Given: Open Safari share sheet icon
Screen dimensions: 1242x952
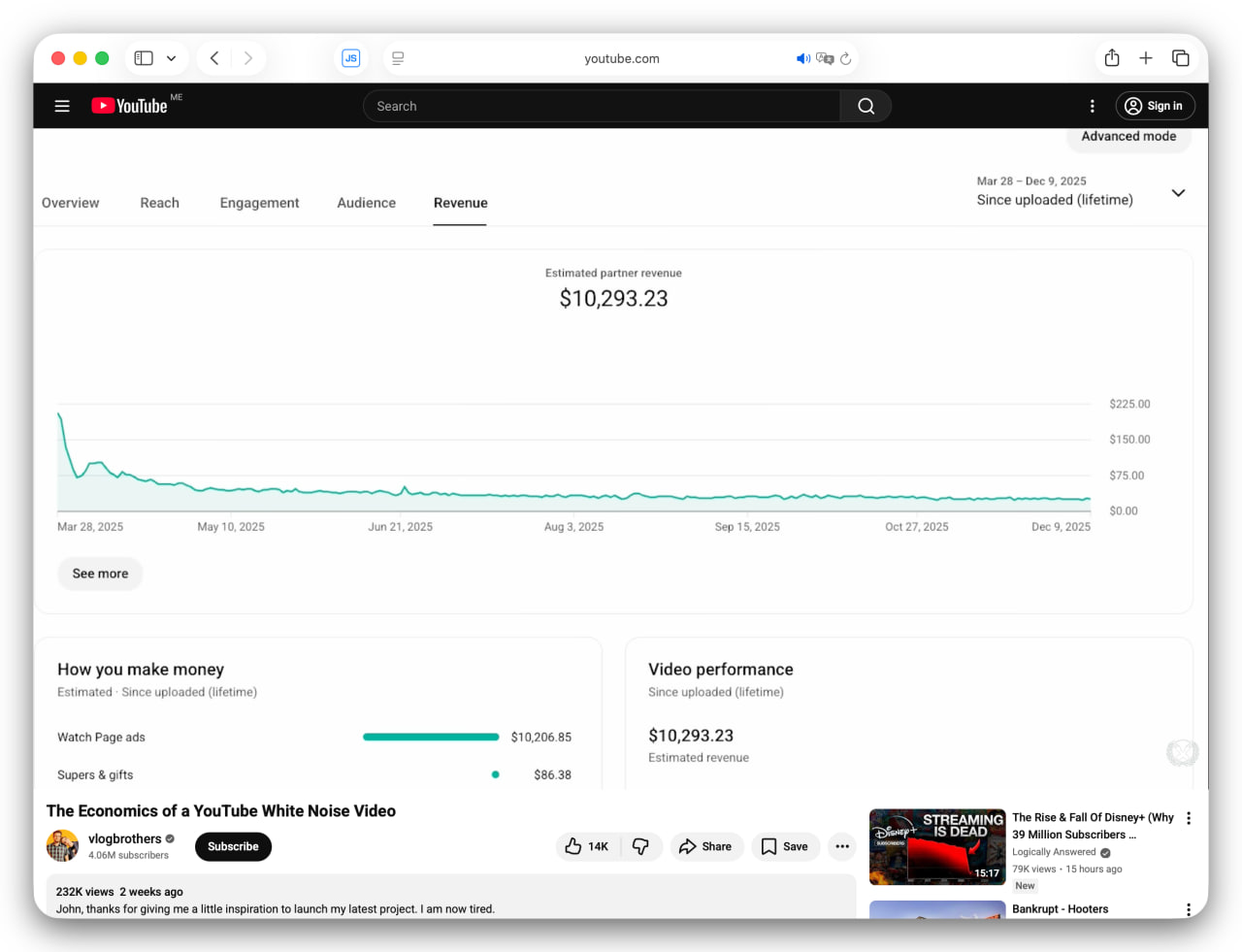Looking at the screenshot, I should 1112,58.
